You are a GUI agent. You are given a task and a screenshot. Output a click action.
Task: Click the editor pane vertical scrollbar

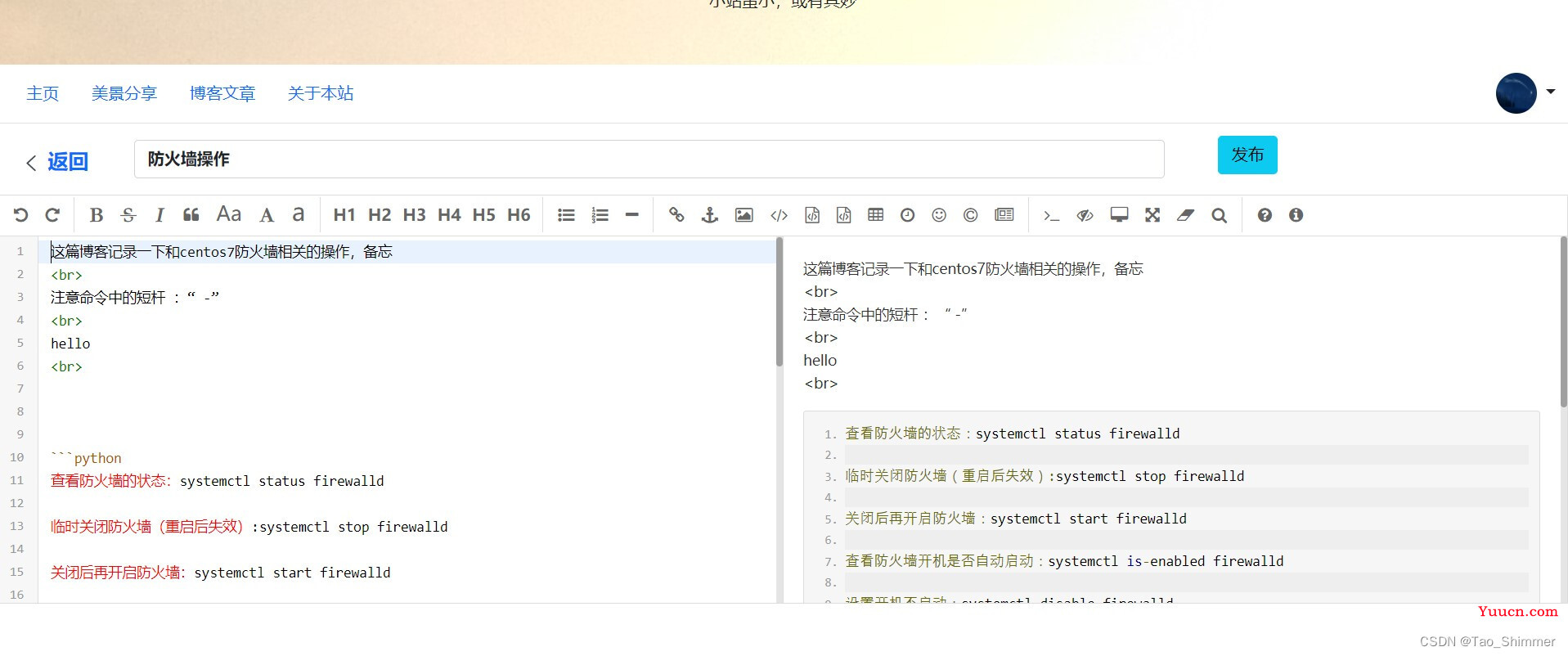click(779, 301)
